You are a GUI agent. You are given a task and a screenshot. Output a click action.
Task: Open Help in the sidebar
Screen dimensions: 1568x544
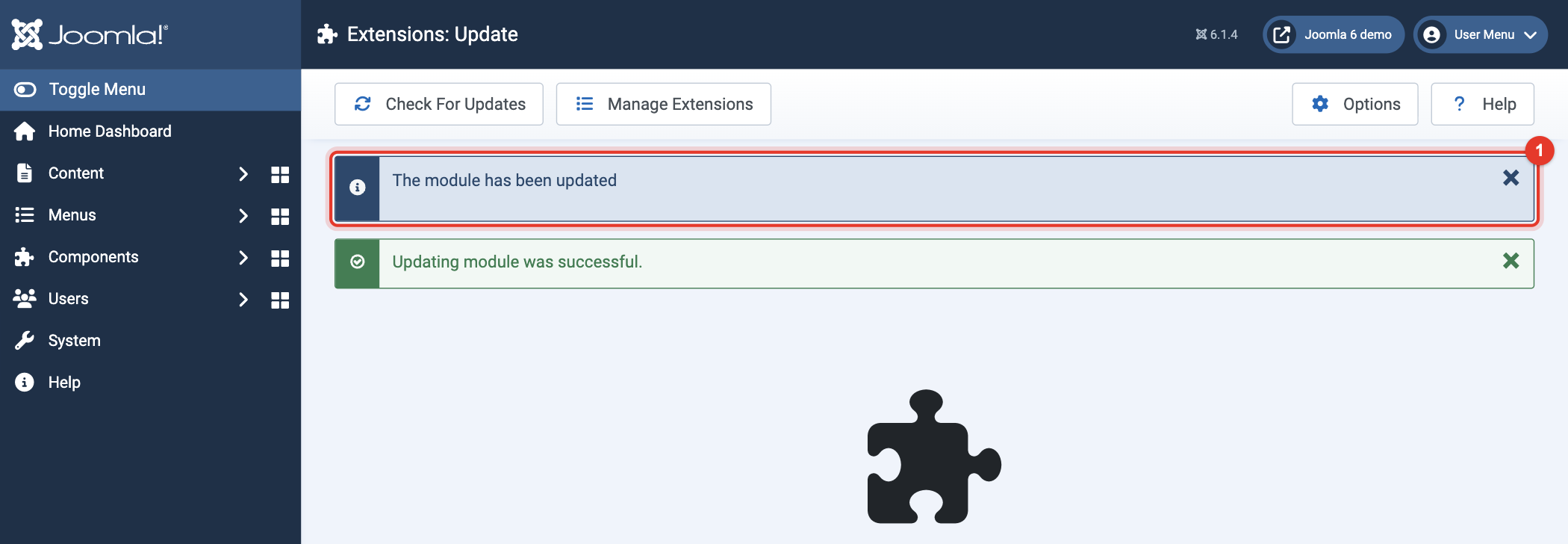pyautogui.click(x=150, y=383)
